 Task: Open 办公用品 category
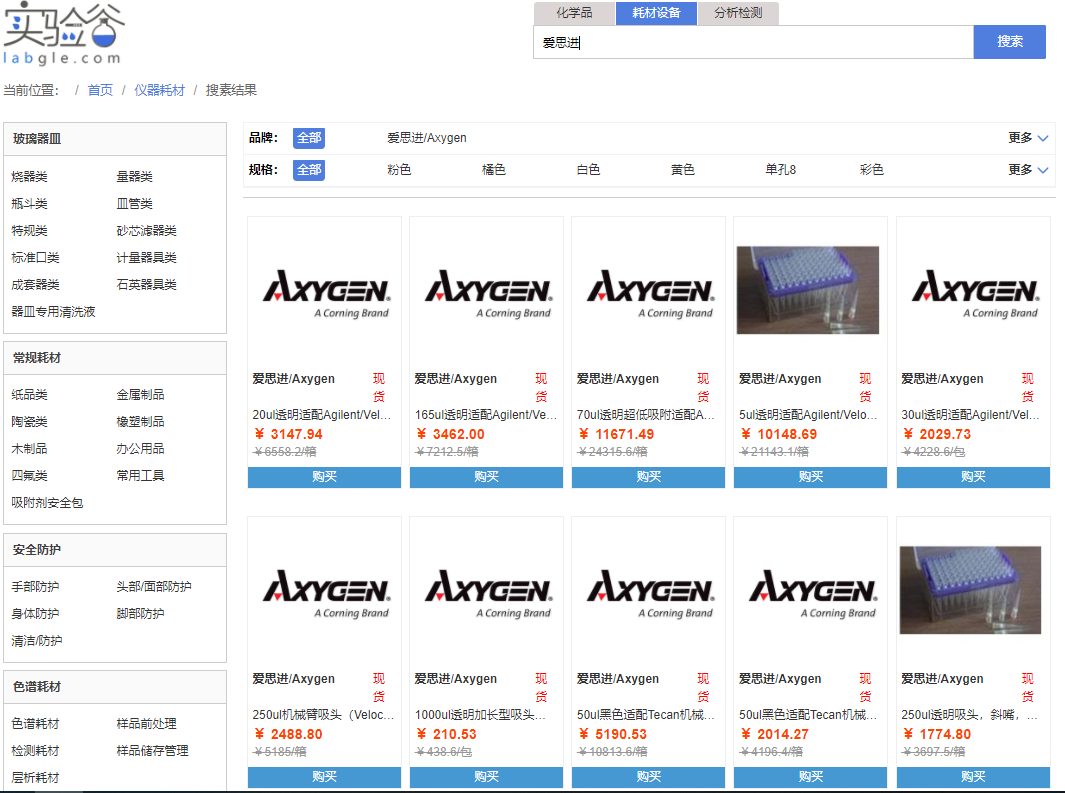click(x=141, y=449)
